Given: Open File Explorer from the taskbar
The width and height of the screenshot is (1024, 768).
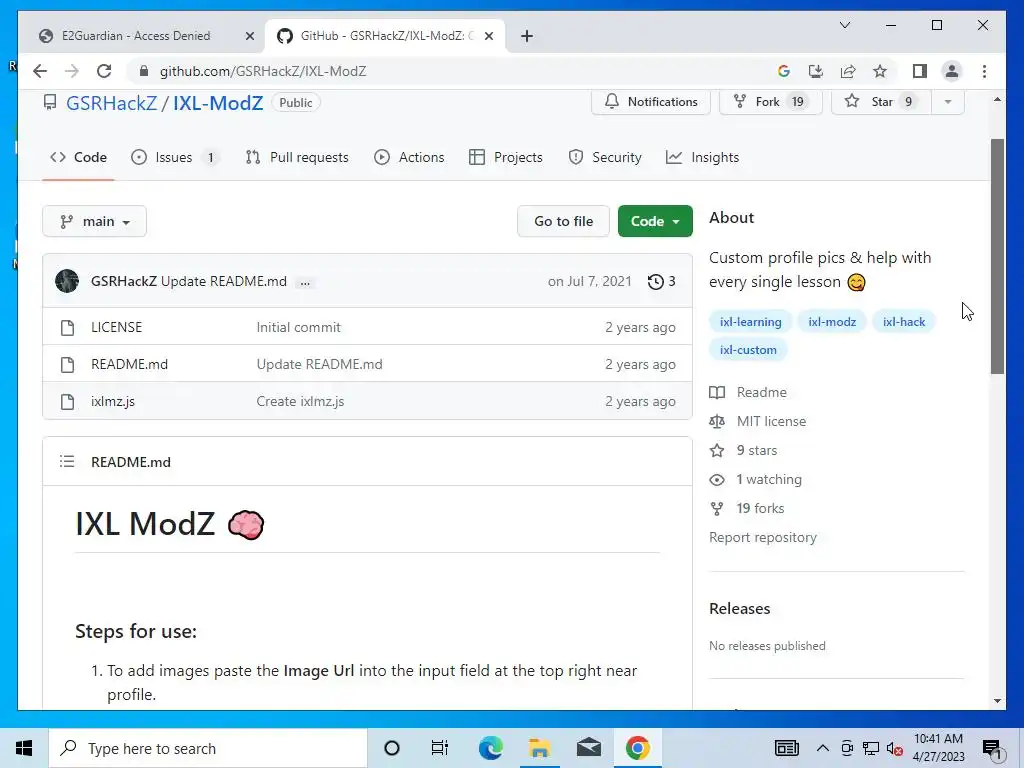Looking at the screenshot, I should (x=539, y=748).
